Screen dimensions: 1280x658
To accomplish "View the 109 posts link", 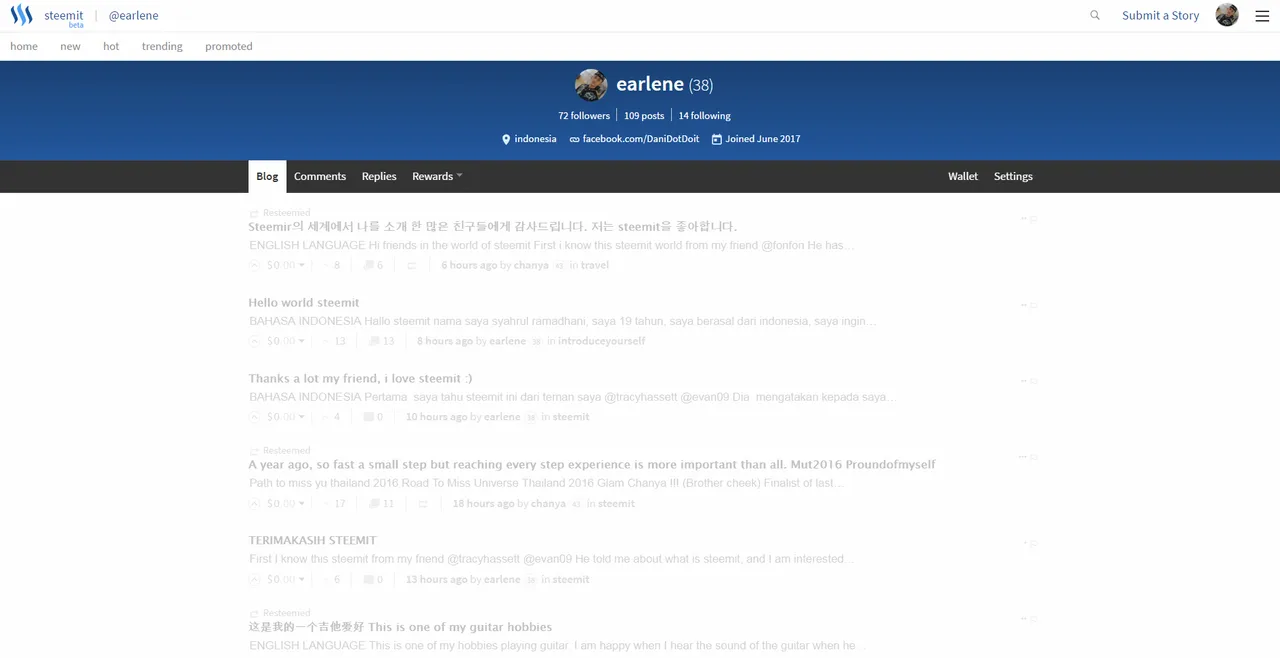I will tap(644, 116).
